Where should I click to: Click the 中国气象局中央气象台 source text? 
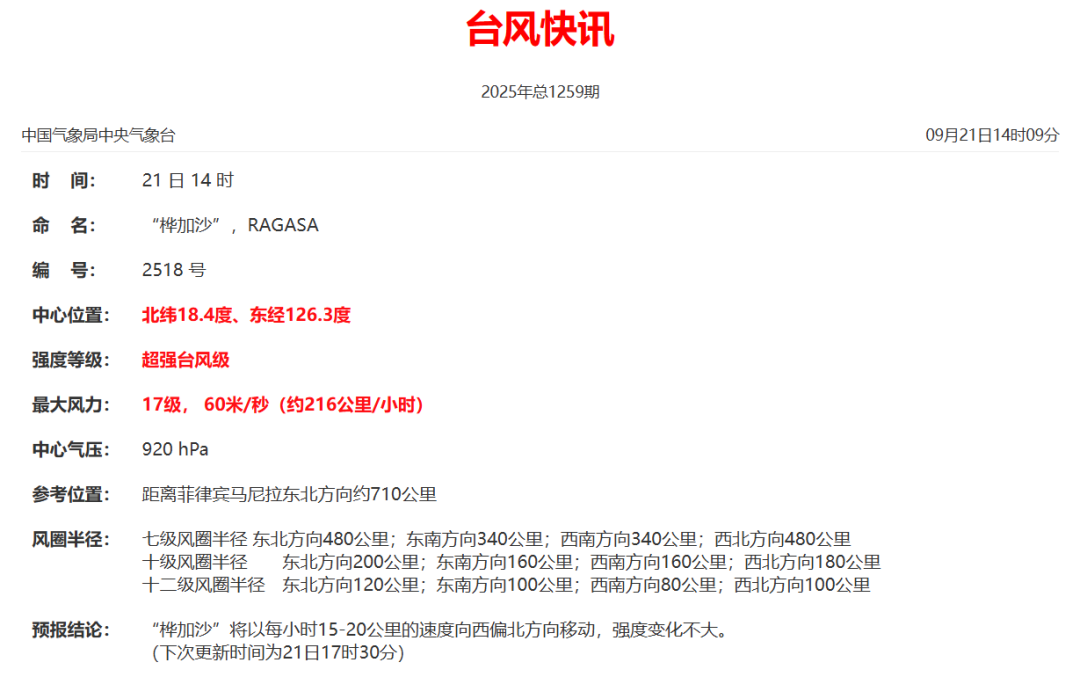(x=98, y=135)
